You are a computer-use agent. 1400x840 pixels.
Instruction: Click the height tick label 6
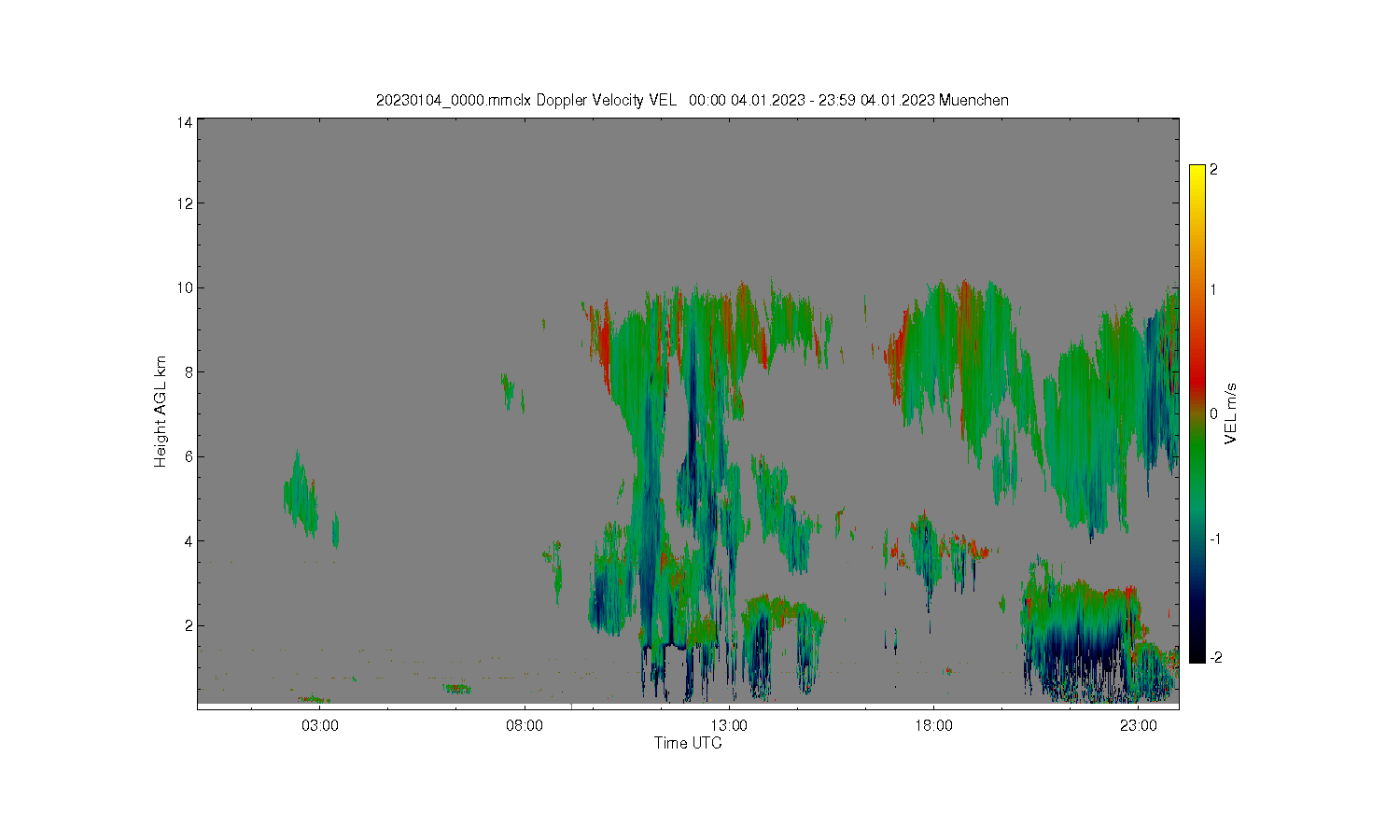(x=189, y=456)
